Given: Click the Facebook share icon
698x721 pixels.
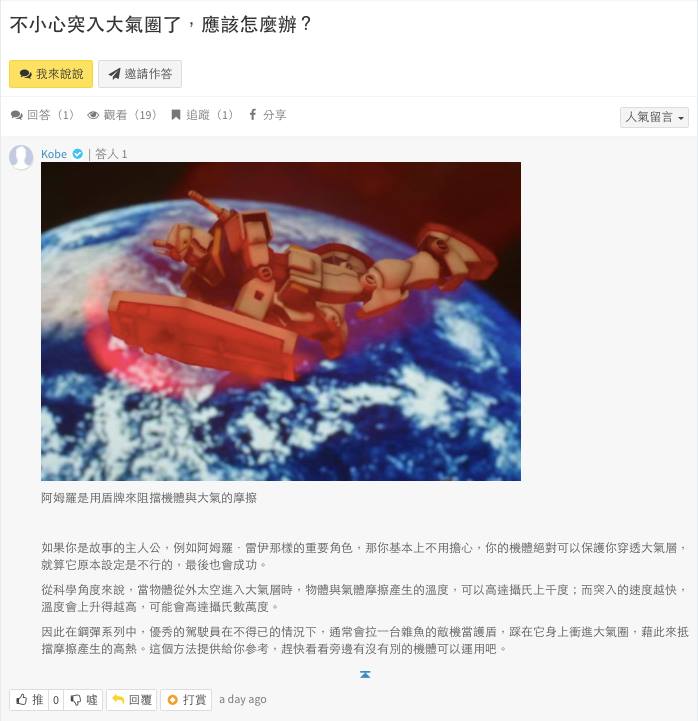Looking at the screenshot, I should pos(252,114).
